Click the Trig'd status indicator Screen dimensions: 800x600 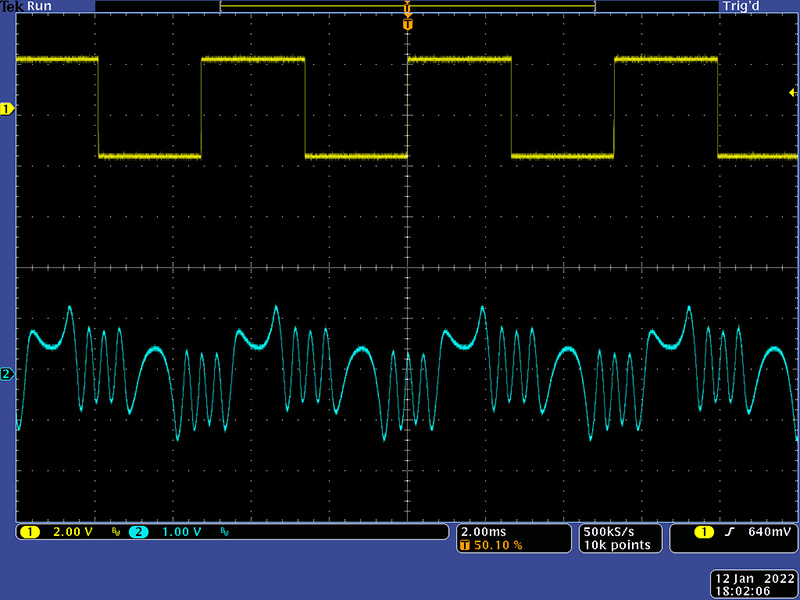coord(741,6)
